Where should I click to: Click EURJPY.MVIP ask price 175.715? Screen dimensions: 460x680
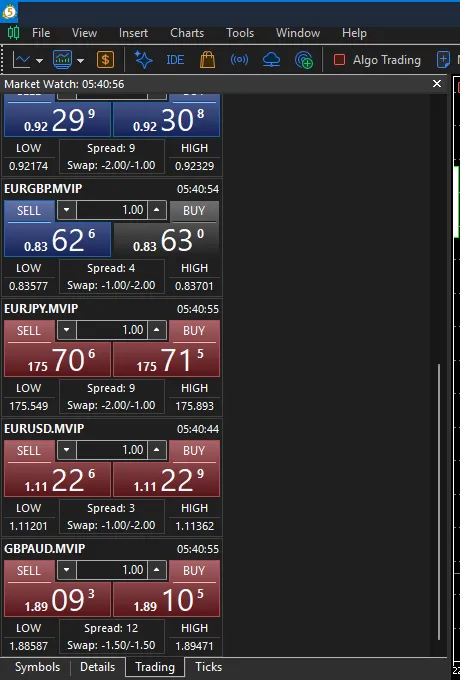[166, 360]
